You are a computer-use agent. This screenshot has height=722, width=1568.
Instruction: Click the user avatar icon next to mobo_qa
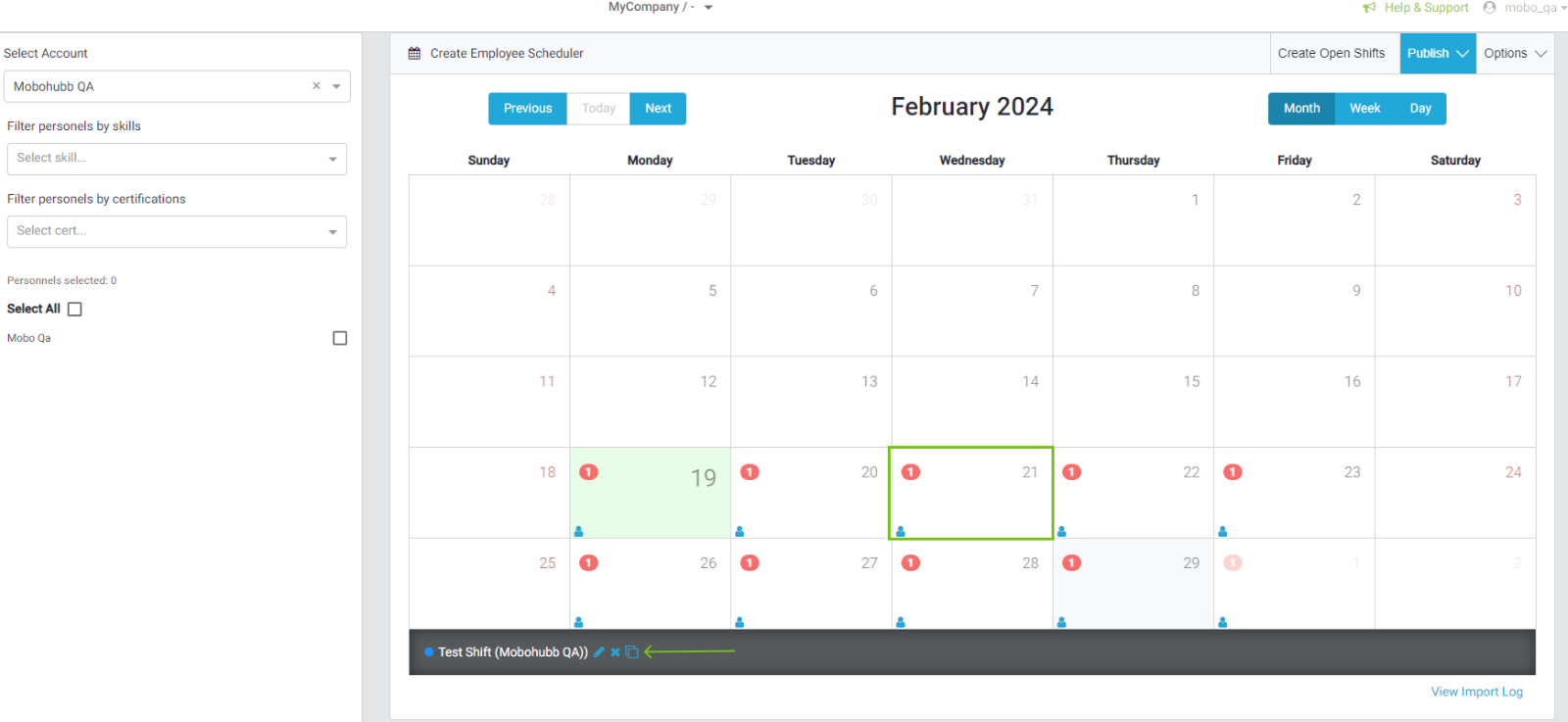click(x=1490, y=7)
